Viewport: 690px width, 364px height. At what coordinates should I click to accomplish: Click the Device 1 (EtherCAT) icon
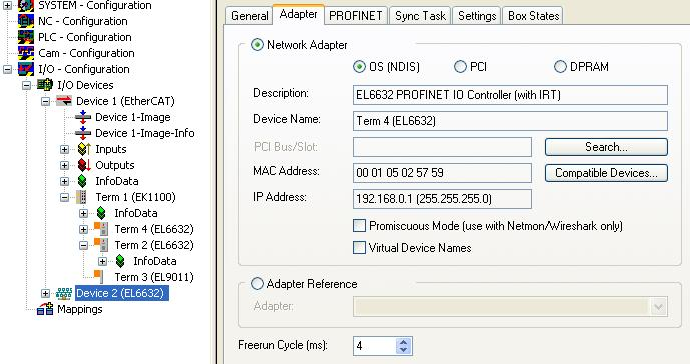(64, 101)
